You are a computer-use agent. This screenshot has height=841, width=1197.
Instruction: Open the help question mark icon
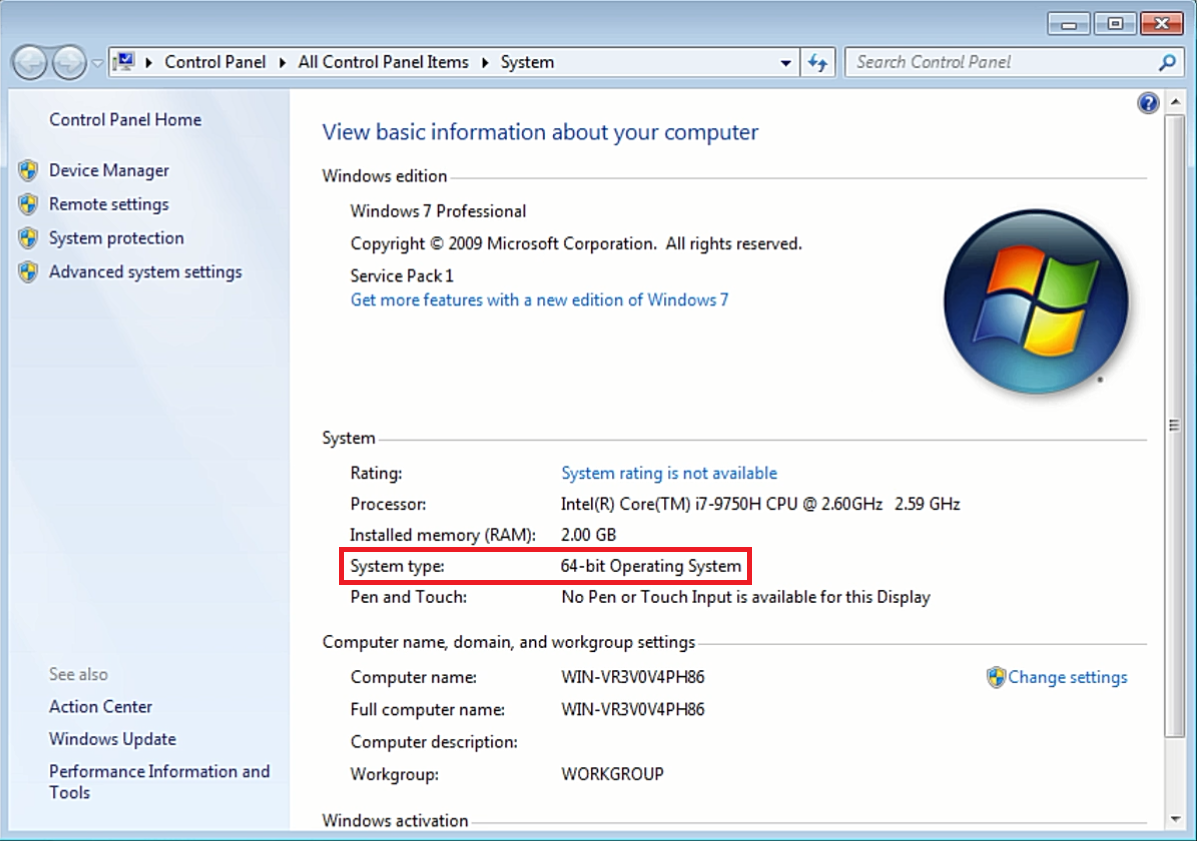[1147, 103]
